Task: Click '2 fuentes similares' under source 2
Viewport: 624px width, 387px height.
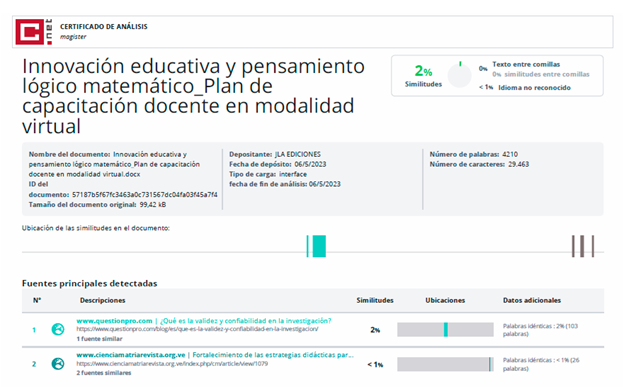Action: 104,373
